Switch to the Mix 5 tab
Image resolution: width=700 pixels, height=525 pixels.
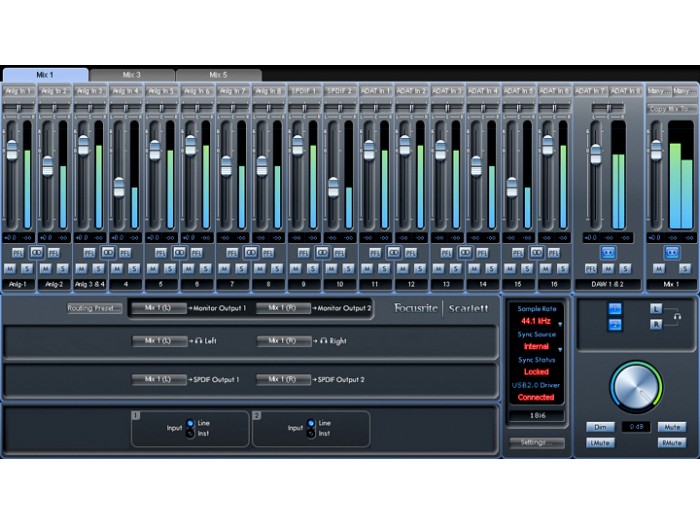pos(218,75)
